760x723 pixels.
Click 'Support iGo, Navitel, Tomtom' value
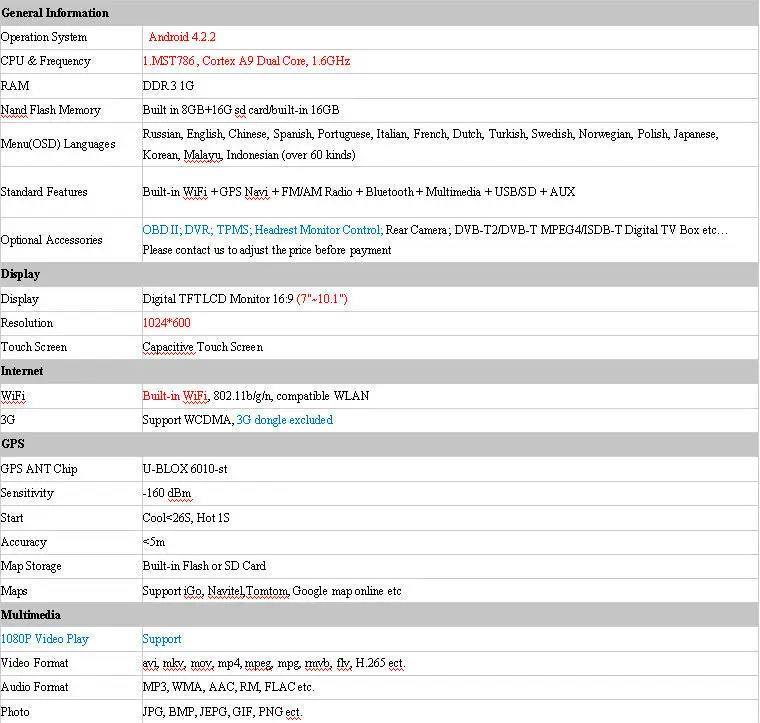pos(272,591)
